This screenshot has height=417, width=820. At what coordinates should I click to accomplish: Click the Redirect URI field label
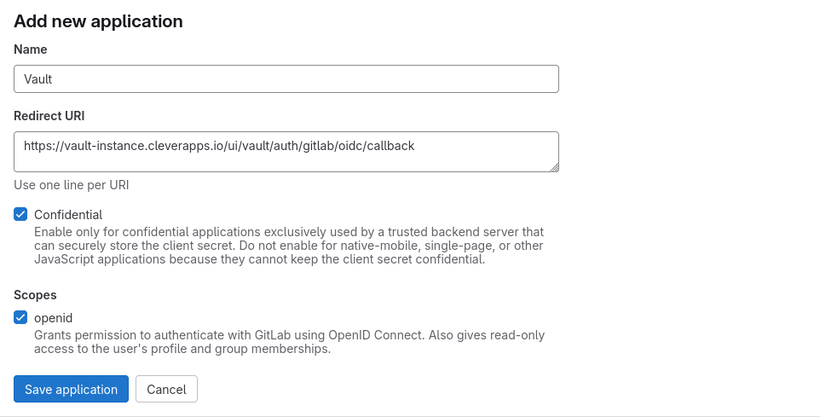[x=49, y=116]
